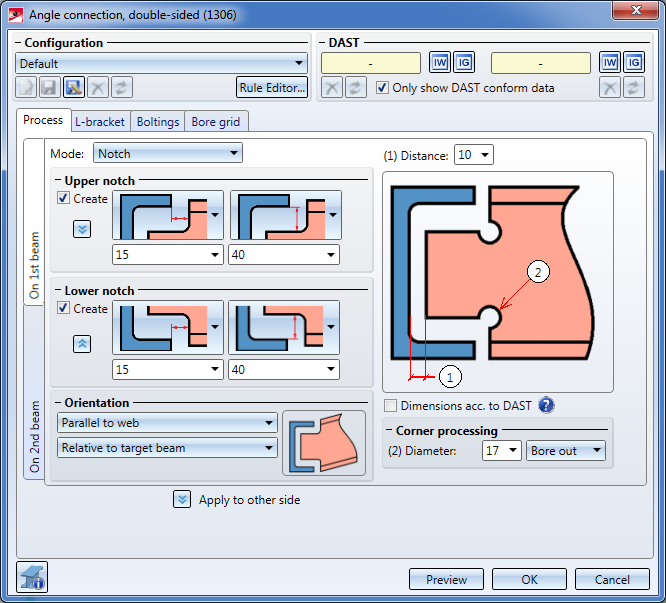
Task: Switch to the Boltings tab
Action: pos(158,122)
